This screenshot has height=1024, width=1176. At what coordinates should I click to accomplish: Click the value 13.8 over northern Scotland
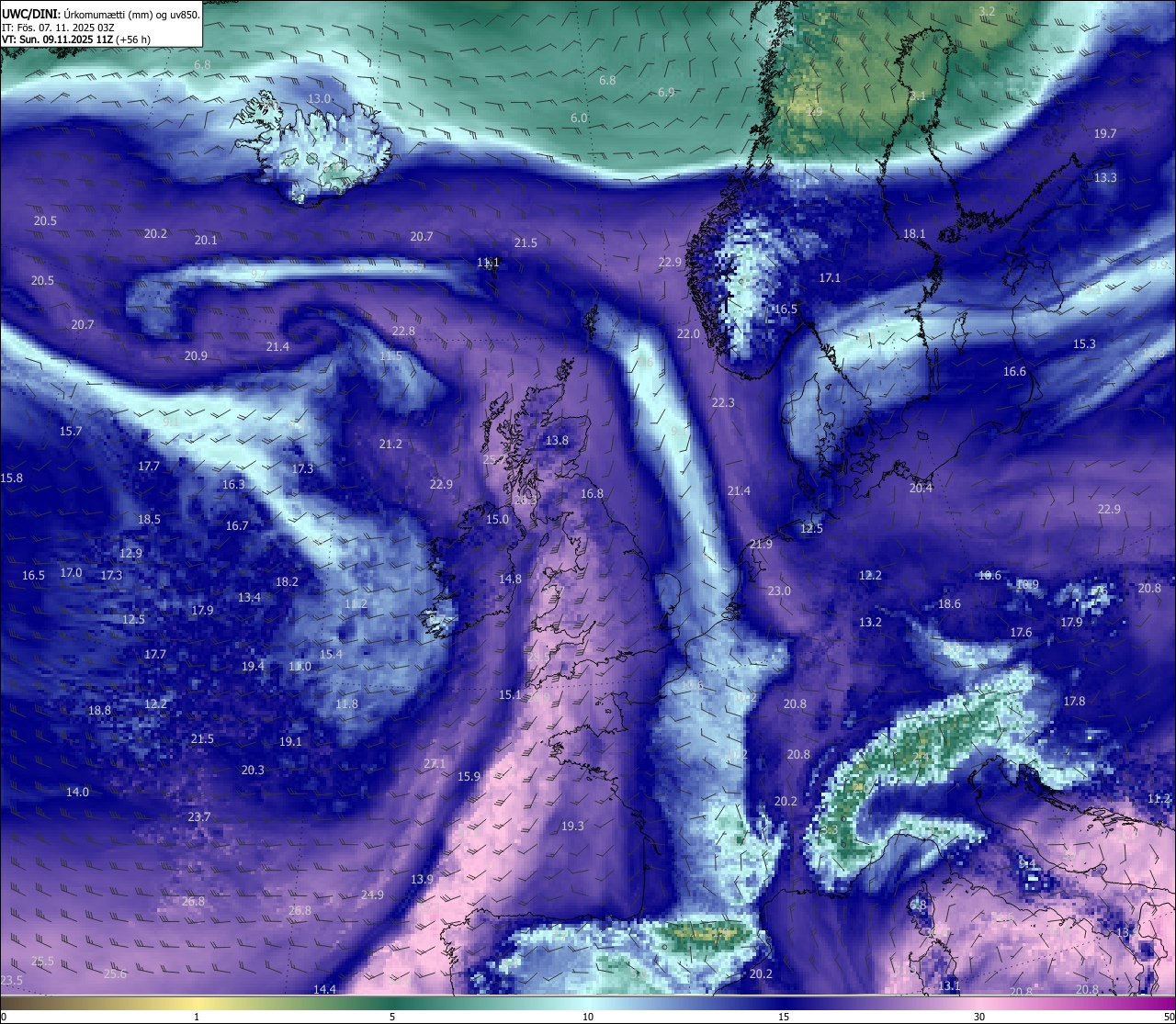(x=557, y=440)
